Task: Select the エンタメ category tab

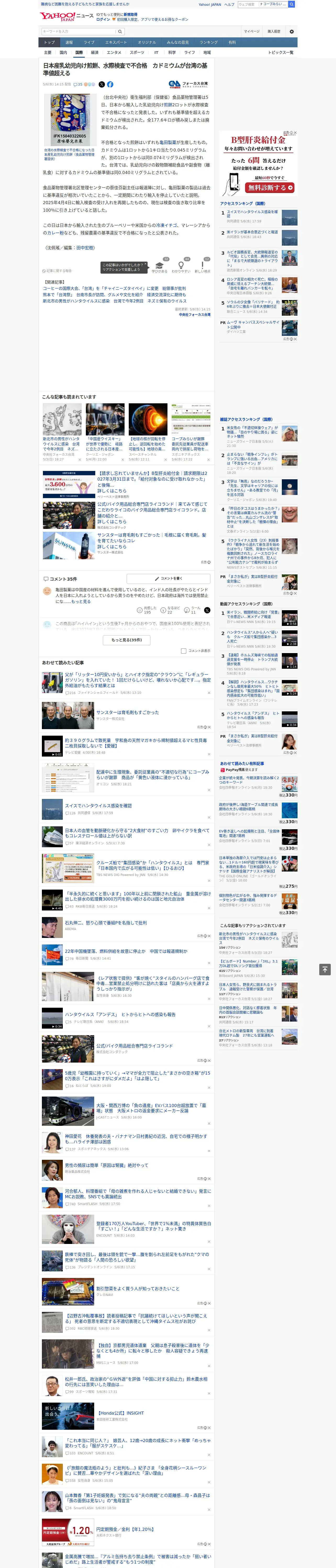Action: (x=114, y=52)
